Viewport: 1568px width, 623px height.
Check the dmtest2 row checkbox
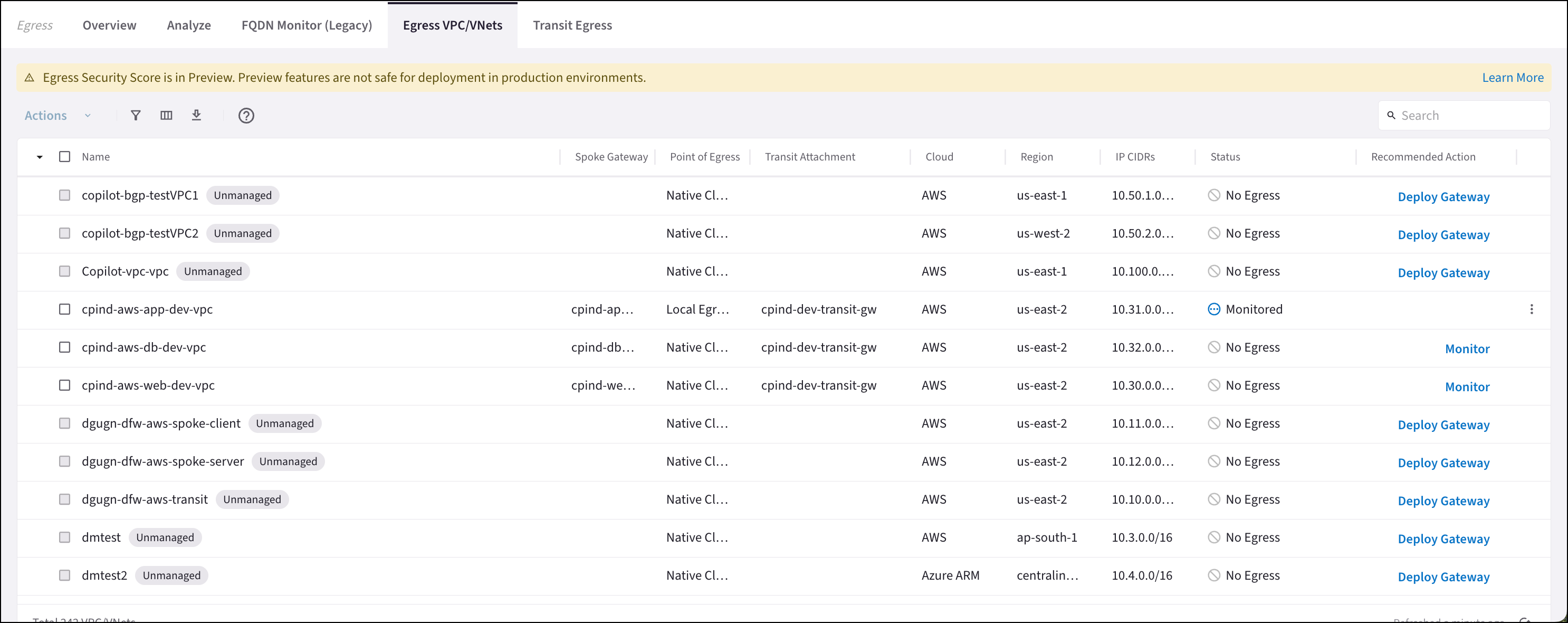pos(64,575)
